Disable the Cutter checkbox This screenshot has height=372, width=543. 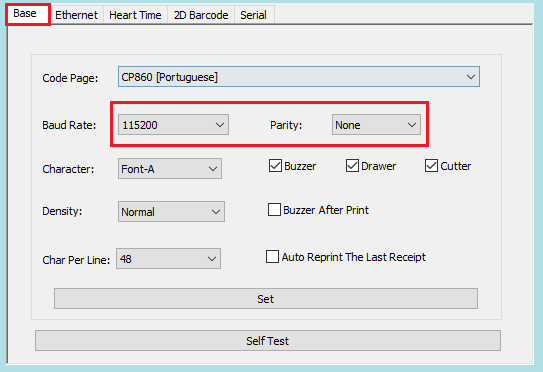[x=431, y=166]
